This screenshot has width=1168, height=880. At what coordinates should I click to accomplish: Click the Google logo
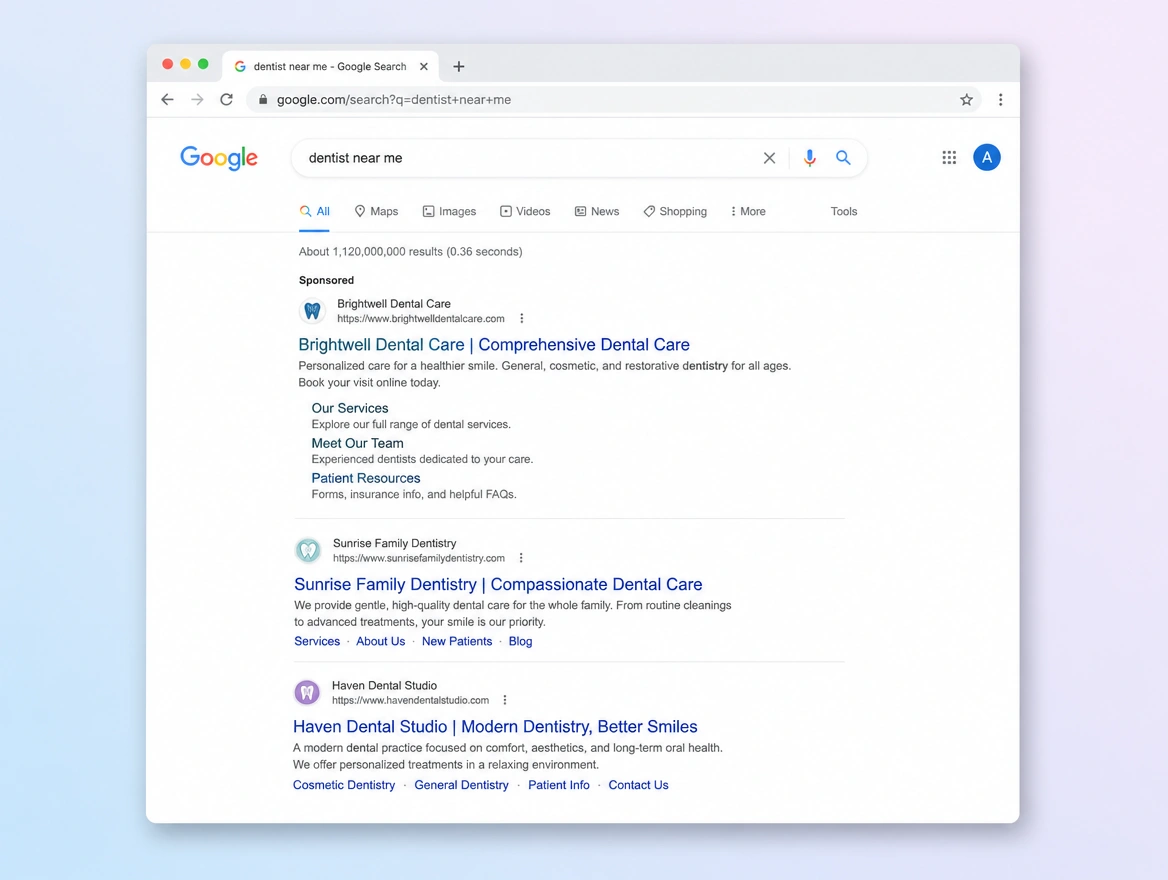coord(219,157)
